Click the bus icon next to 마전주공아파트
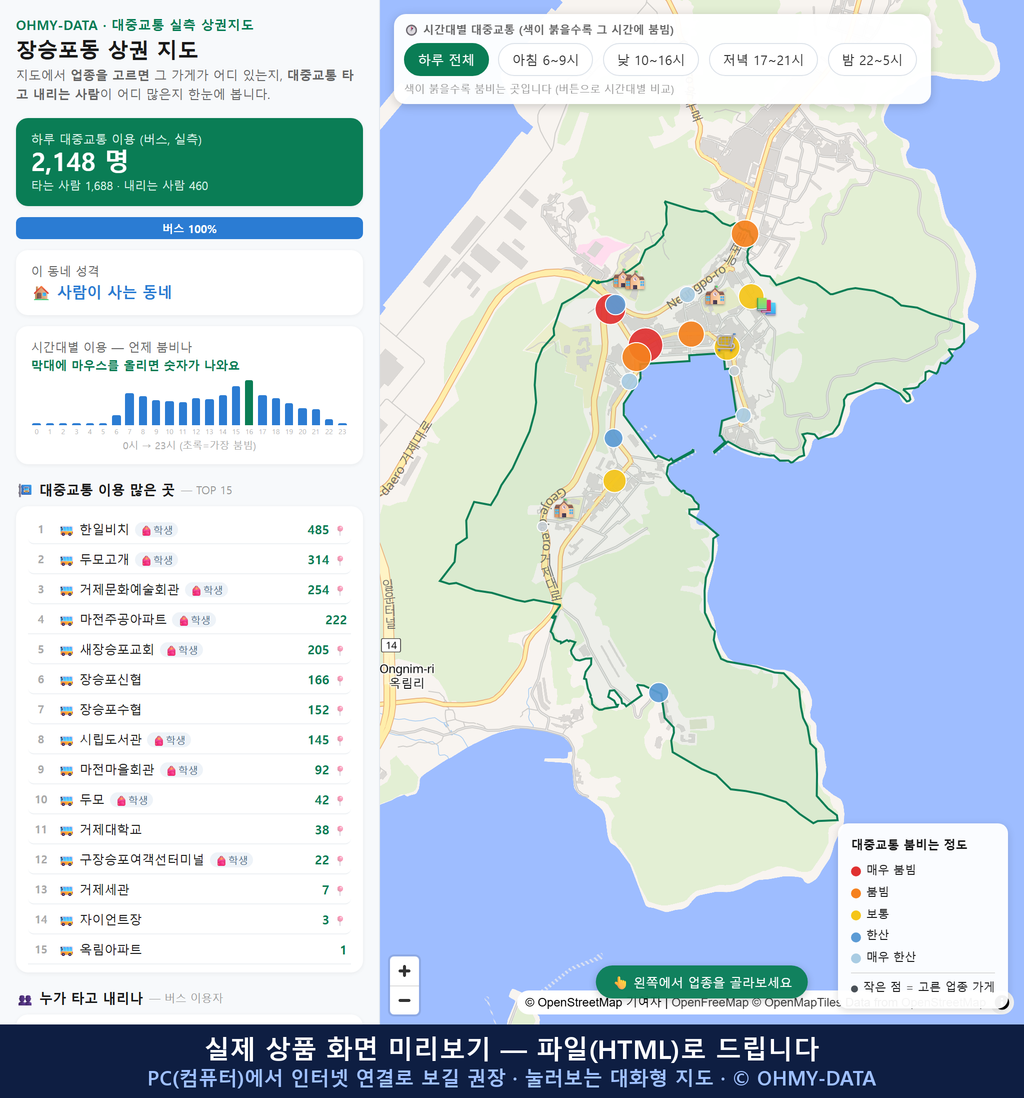 (66, 620)
